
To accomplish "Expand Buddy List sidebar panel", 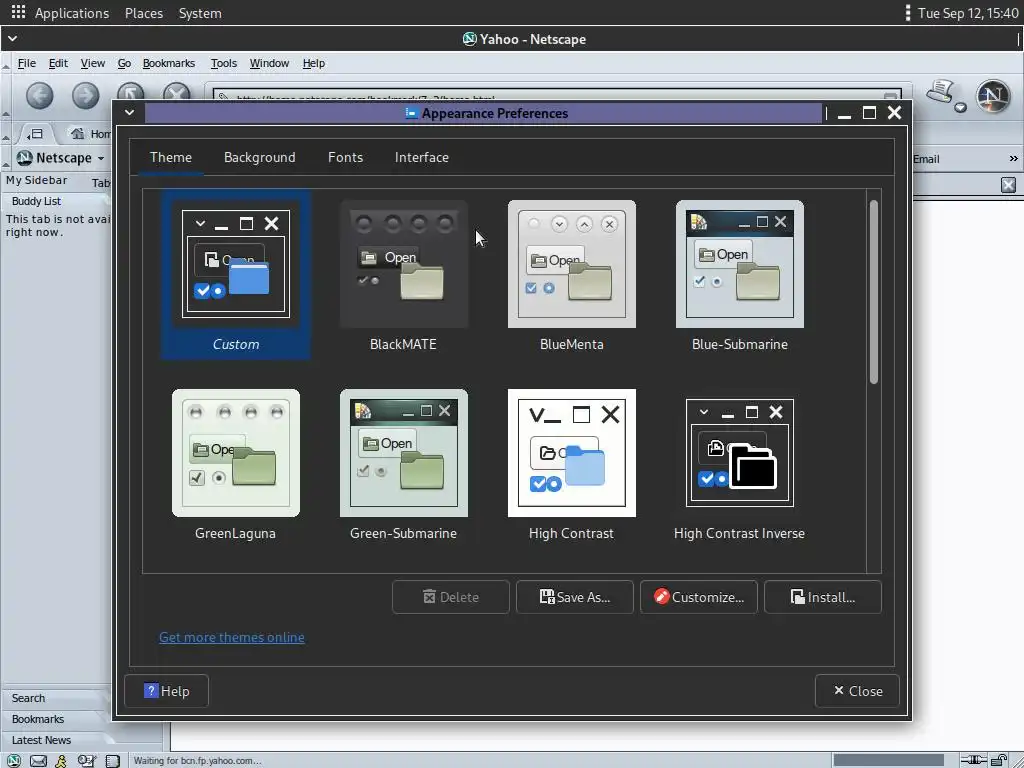I will click(x=56, y=201).
